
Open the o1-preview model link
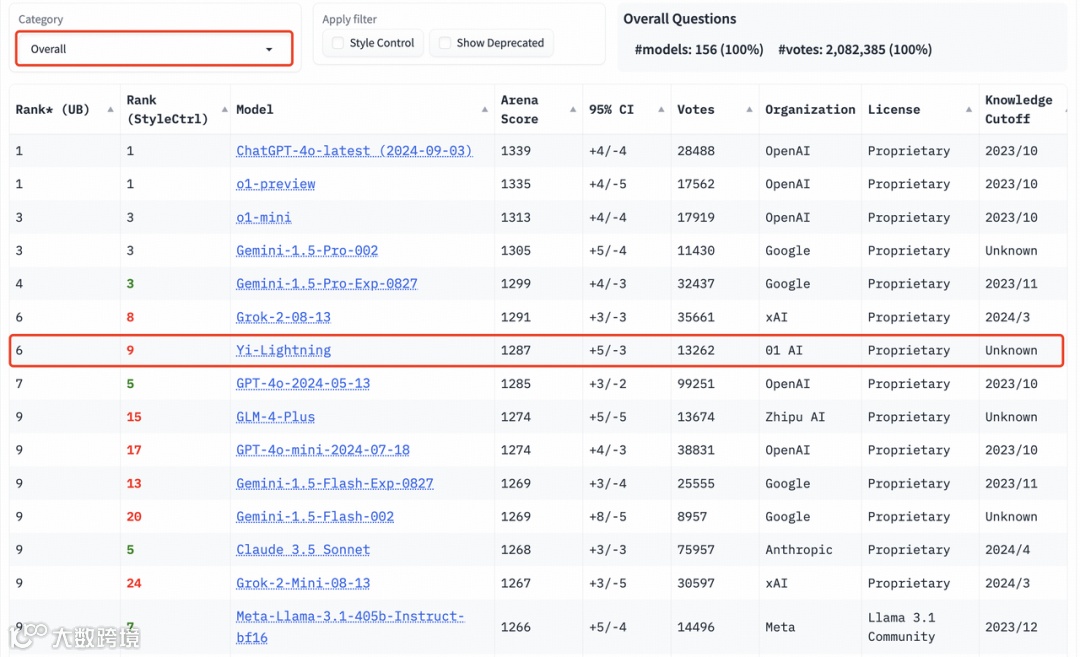pos(276,184)
